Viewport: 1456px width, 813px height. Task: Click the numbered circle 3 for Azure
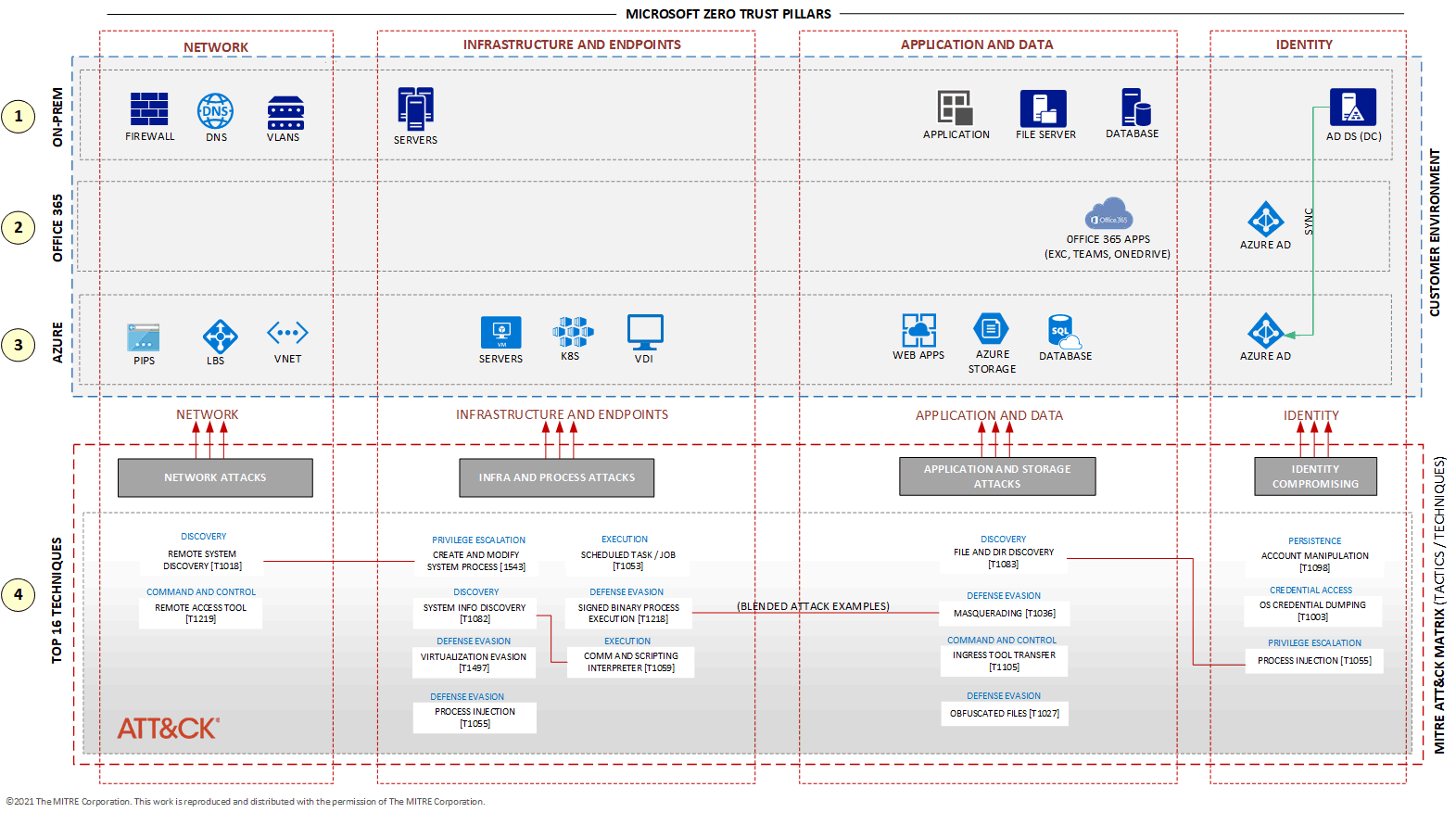coord(18,346)
